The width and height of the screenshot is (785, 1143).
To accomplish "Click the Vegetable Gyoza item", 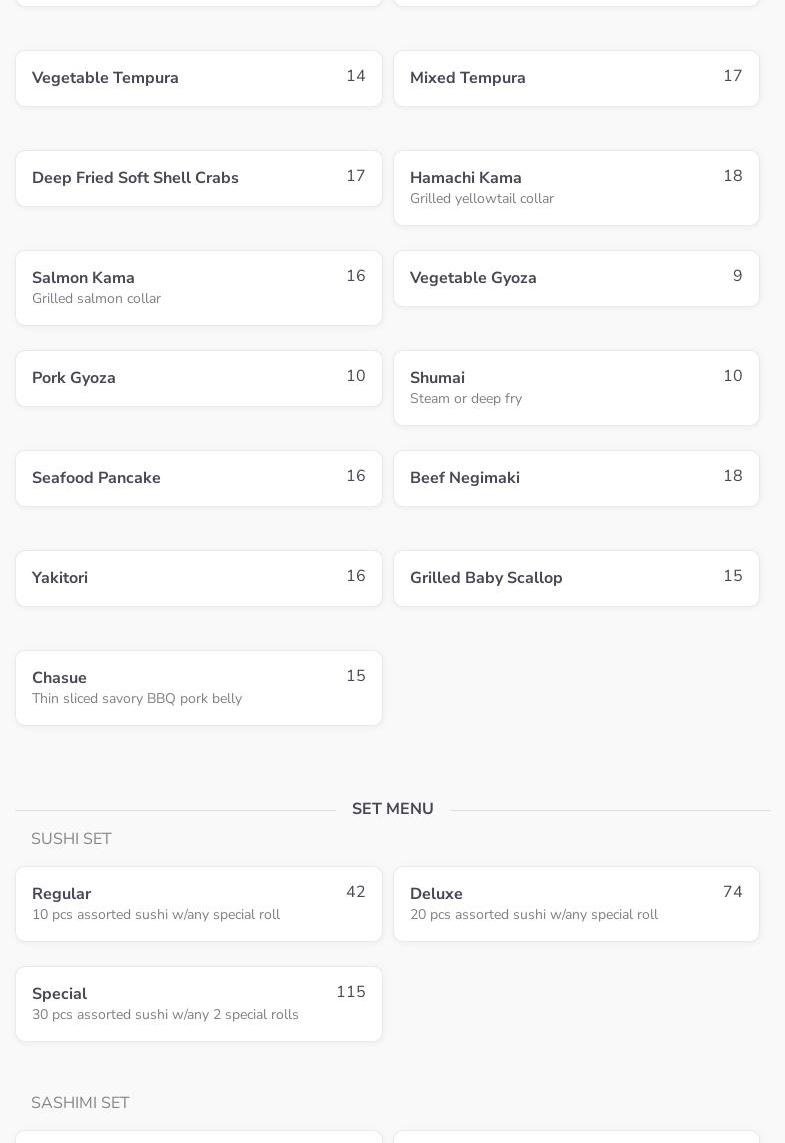I will pos(576,278).
